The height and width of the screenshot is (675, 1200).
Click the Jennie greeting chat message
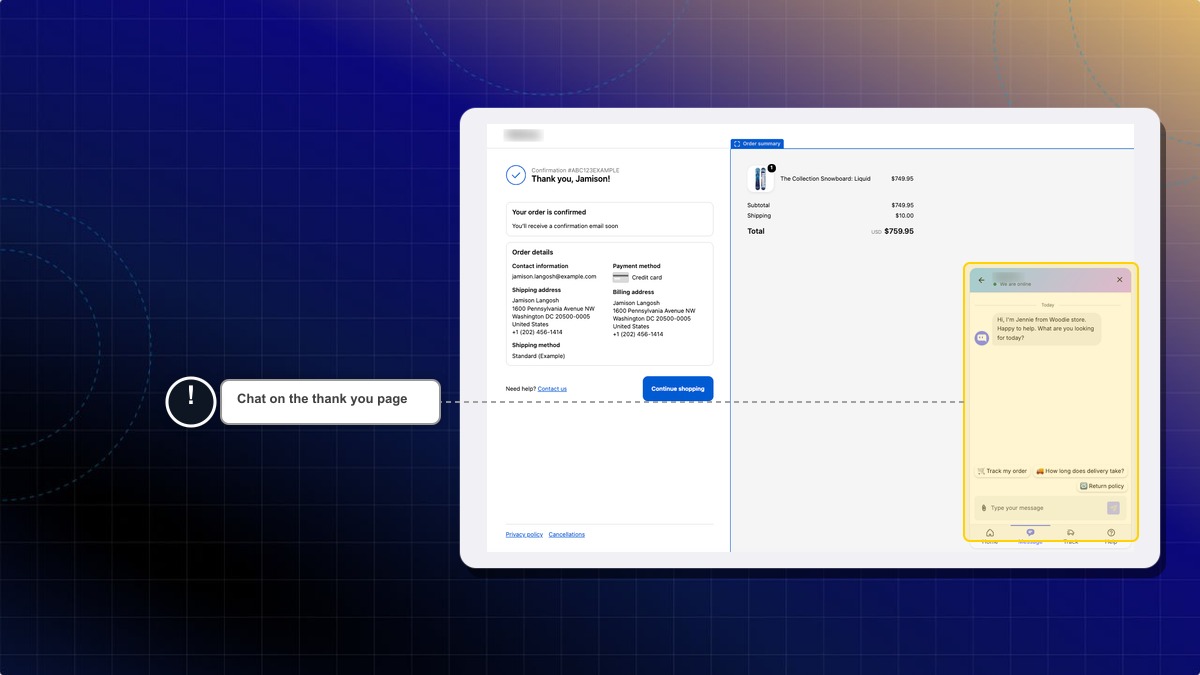coord(1047,329)
